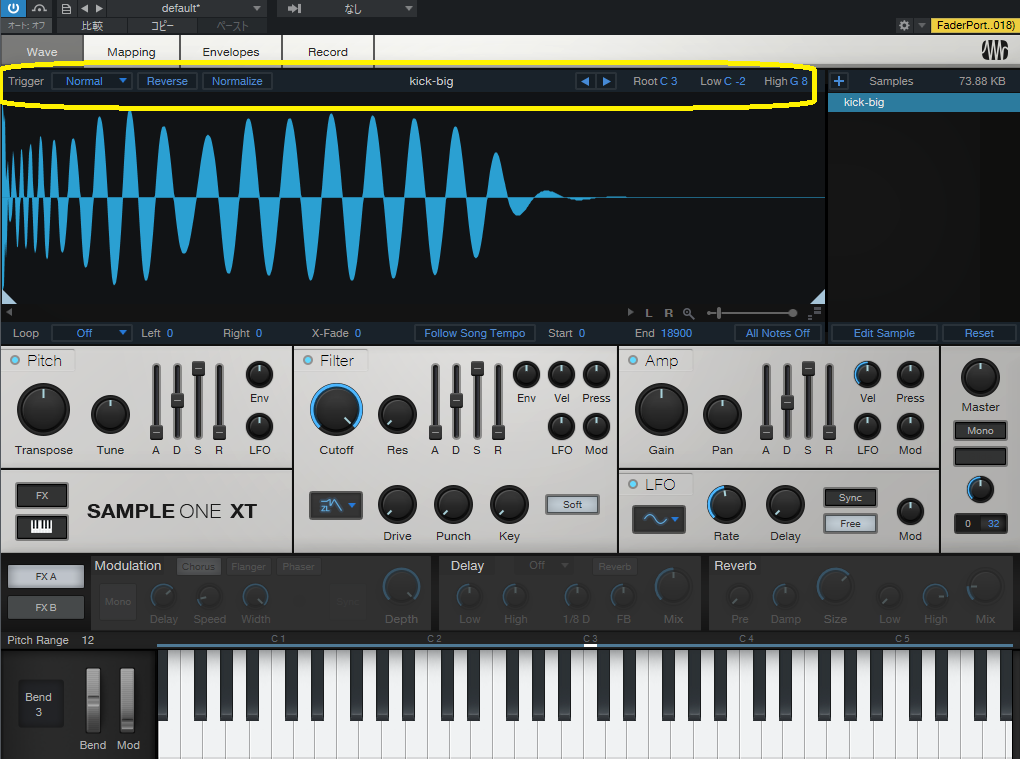This screenshot has width=1020, height=759.
Task: Click the FaderPort controller label
Action: 974,25
